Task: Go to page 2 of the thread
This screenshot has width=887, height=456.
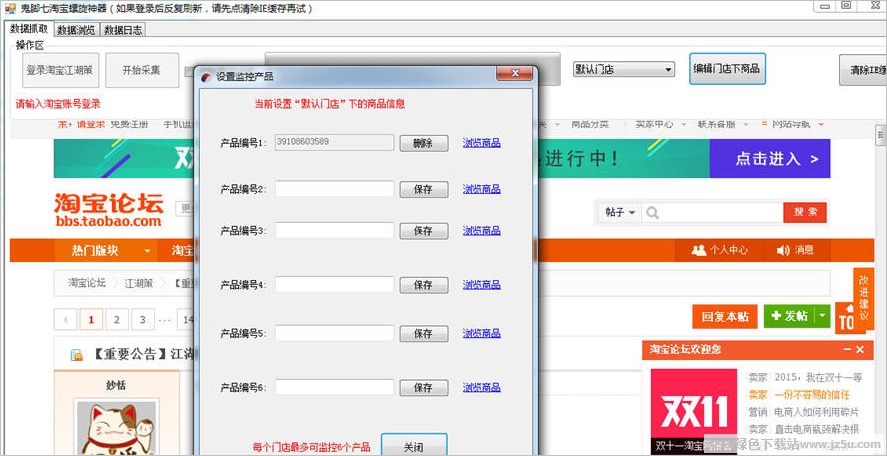Action: tap(117, 320)
